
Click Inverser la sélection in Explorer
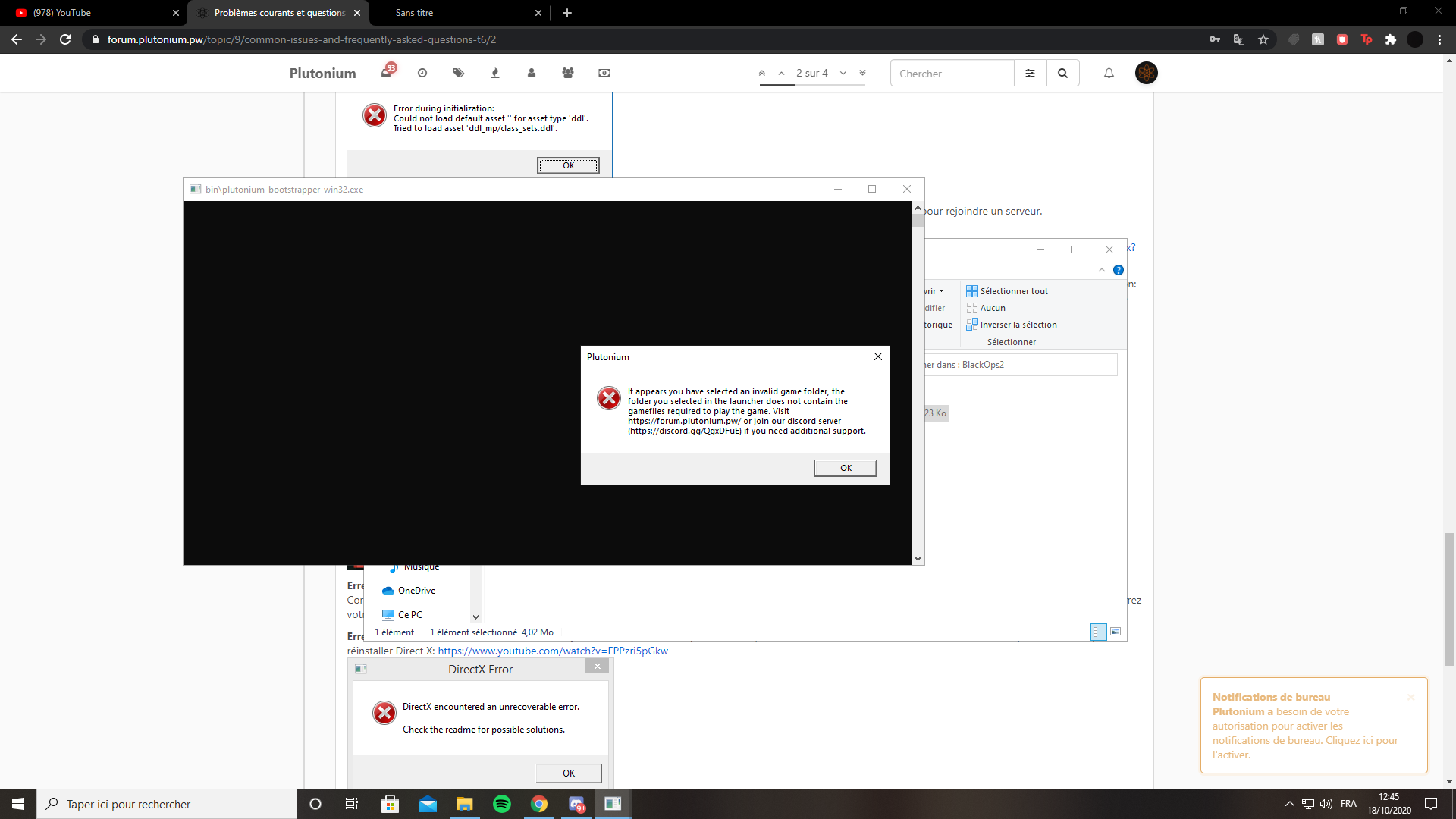coord(1012,325)
